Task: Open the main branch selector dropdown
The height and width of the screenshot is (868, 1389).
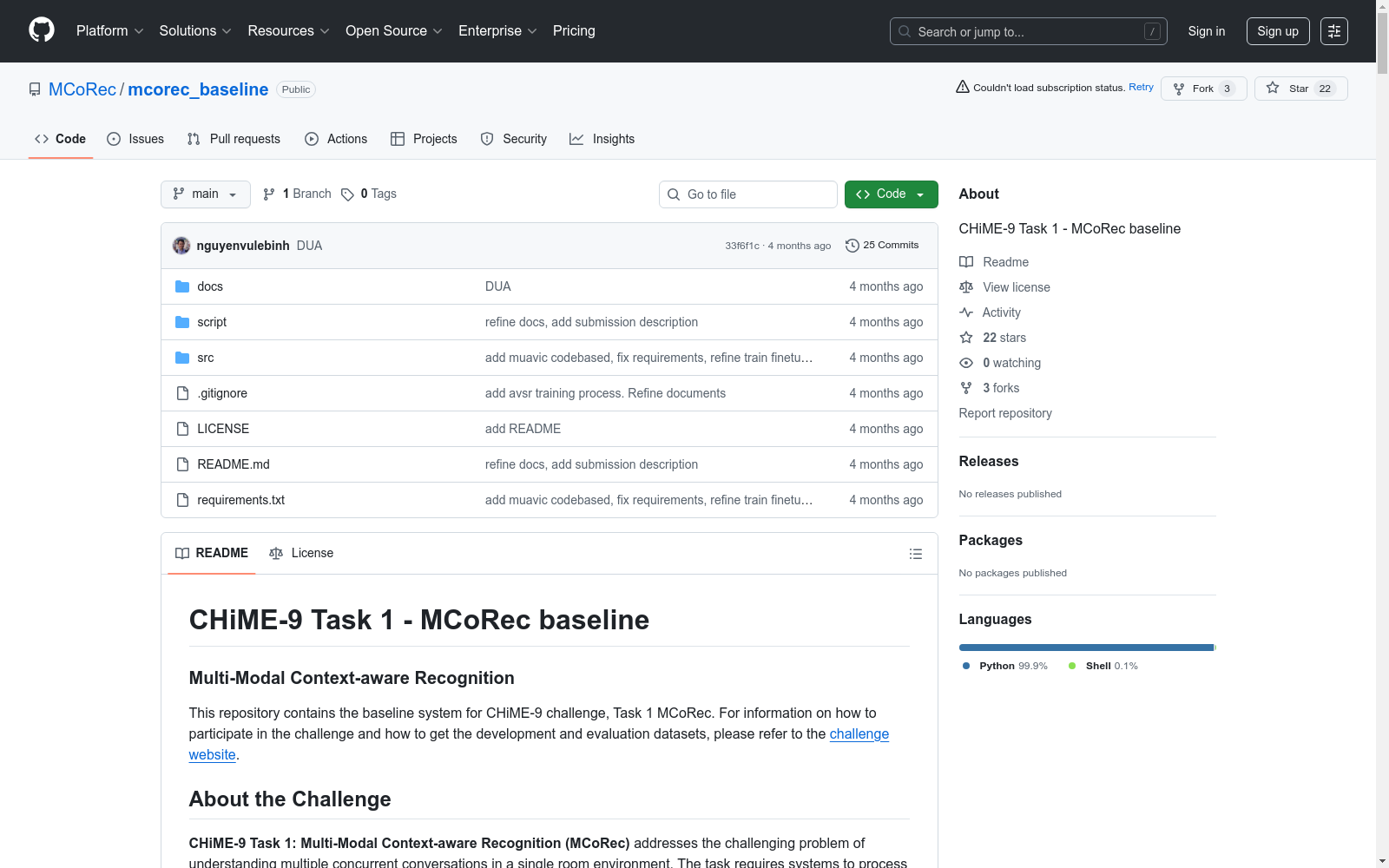Action: tap(206, 194)
